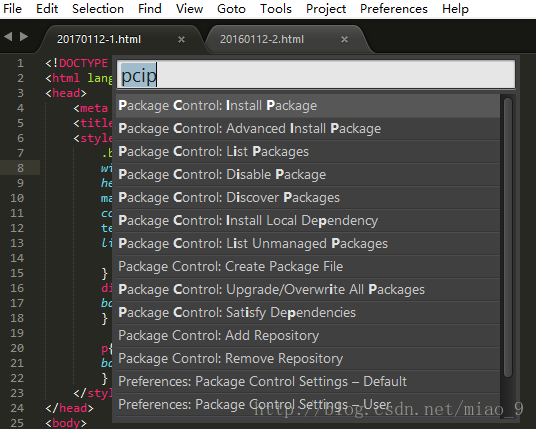536x429 pixels.
Task: Click the </head> closing tag on line 24
Action: [69, 408]
